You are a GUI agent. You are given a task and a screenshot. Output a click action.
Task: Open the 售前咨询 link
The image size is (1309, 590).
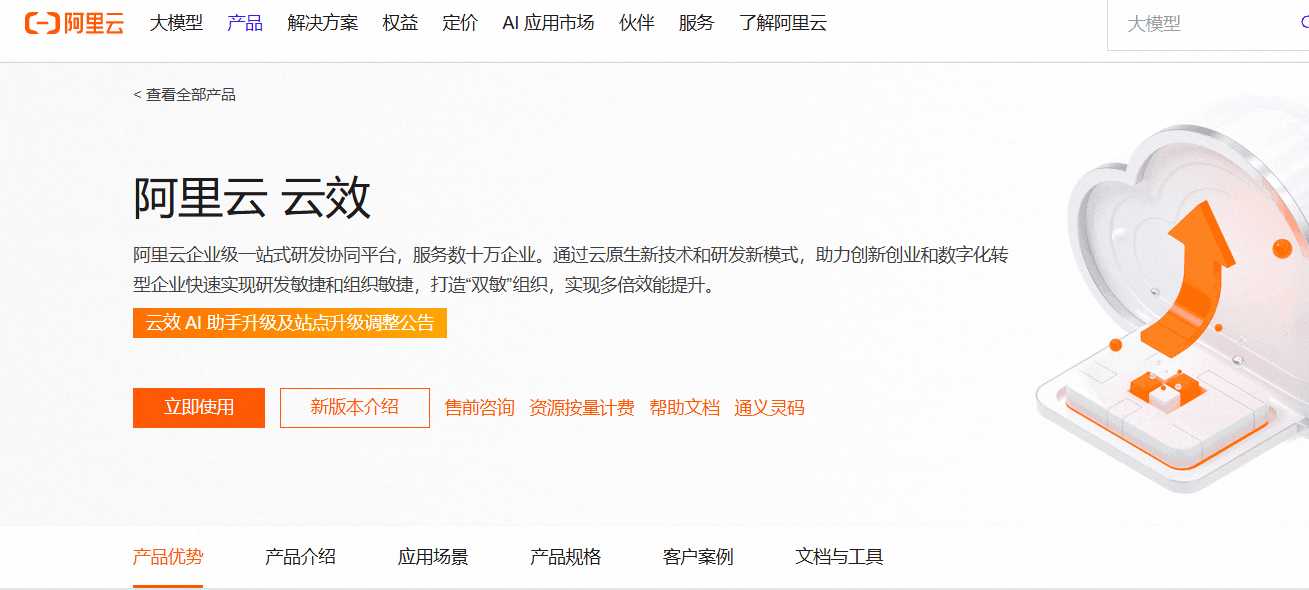tap(479, 408)
